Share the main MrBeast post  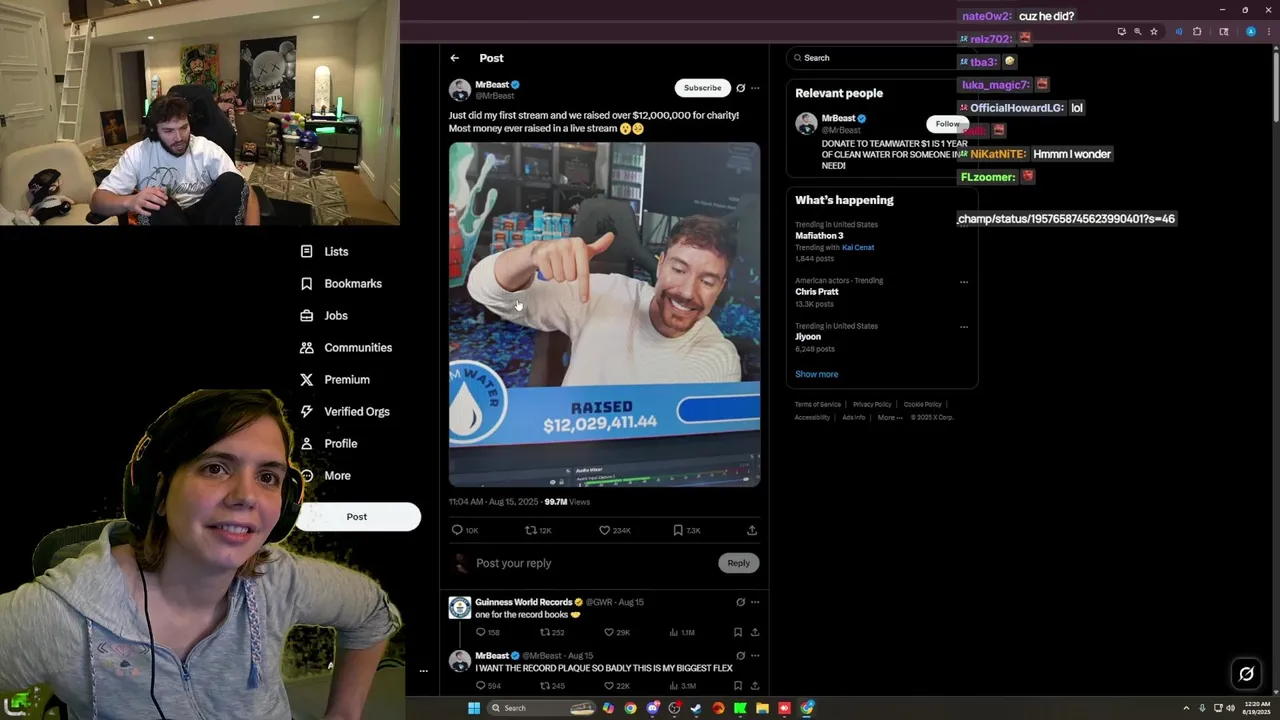752,530
